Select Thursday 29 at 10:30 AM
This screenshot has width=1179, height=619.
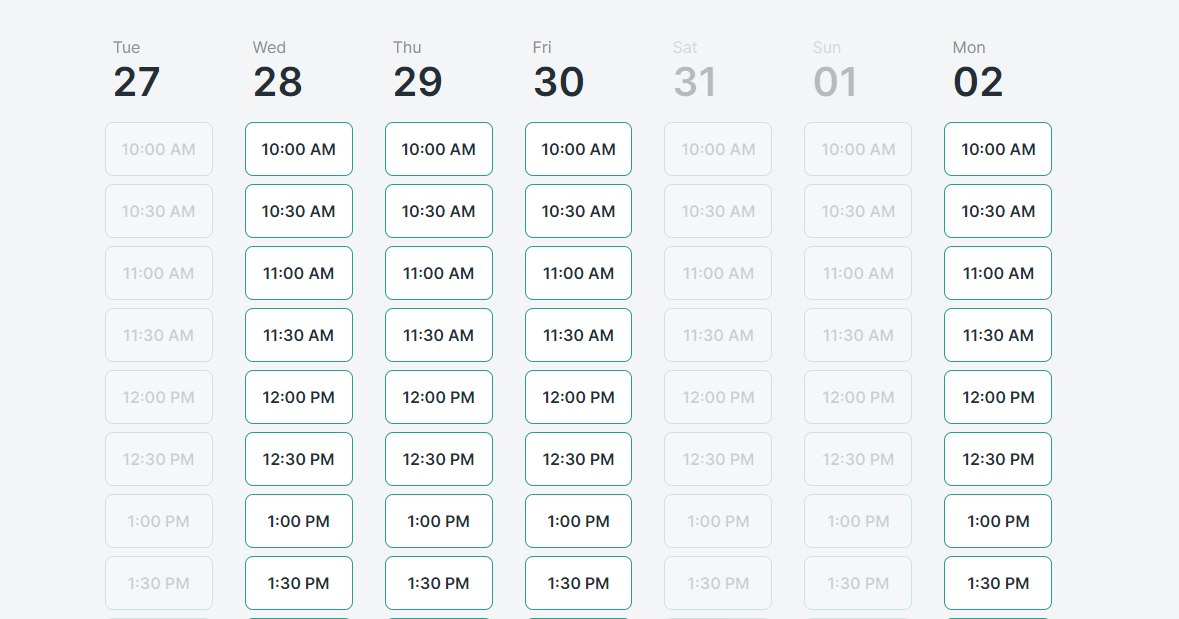coord(438,211)
